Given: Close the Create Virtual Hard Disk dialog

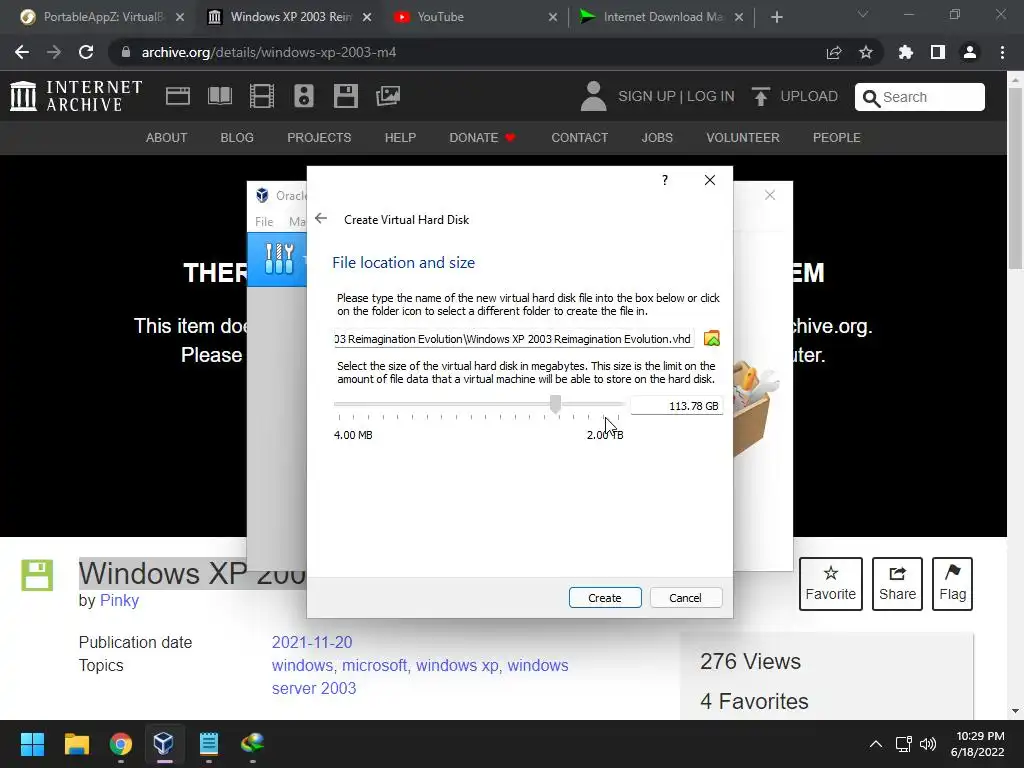Looking at the screenshot, I should tap(710, 180).
